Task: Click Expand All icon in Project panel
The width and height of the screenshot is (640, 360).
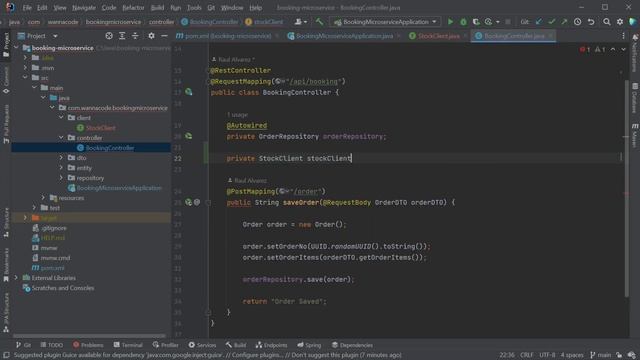Action: coord(122,36)
